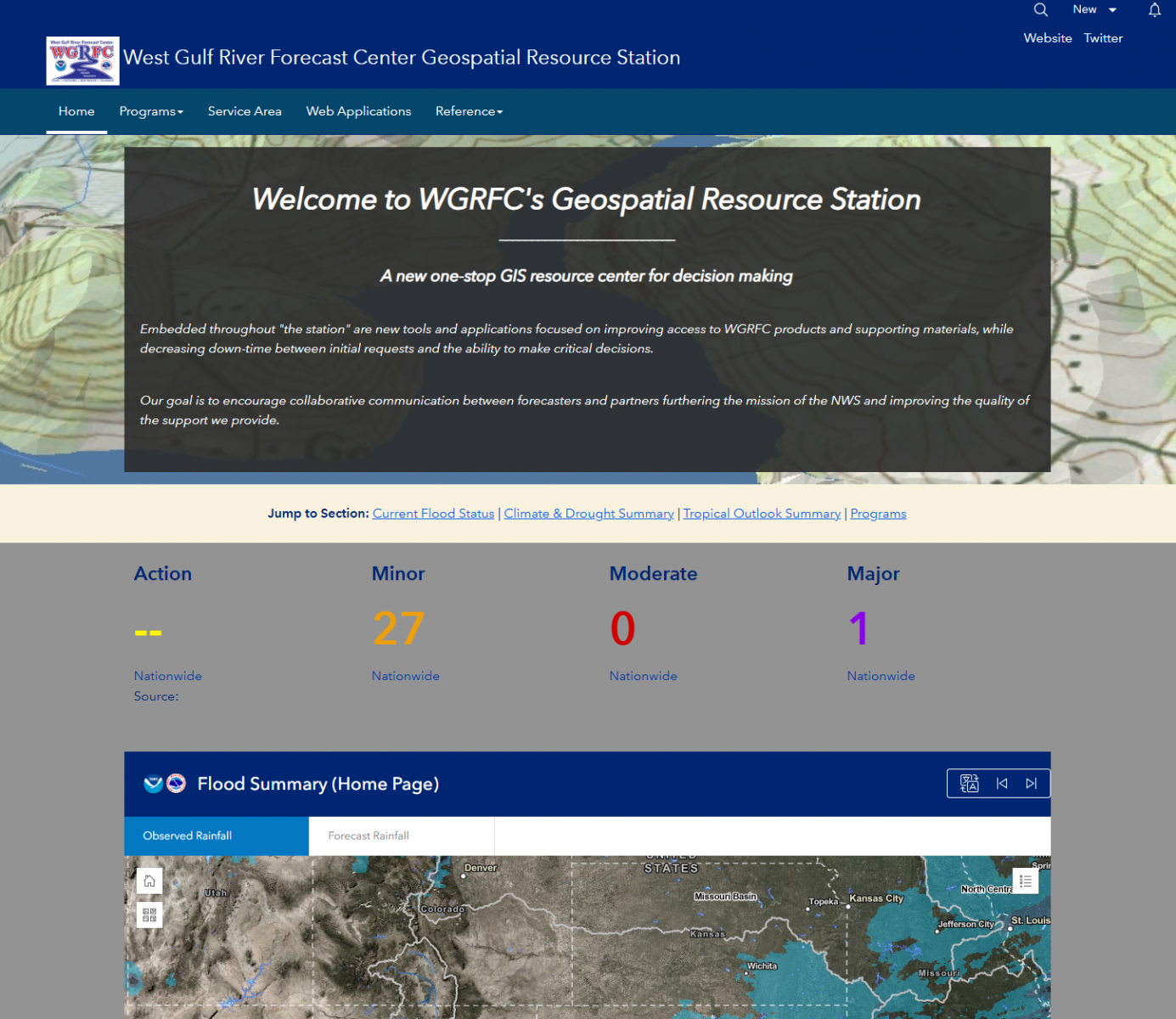Image resolution: width=1176 pixels, height=1019 pixels.
Task: Click the NOAA logo in Flood Summary header
Action: point(153,783)
